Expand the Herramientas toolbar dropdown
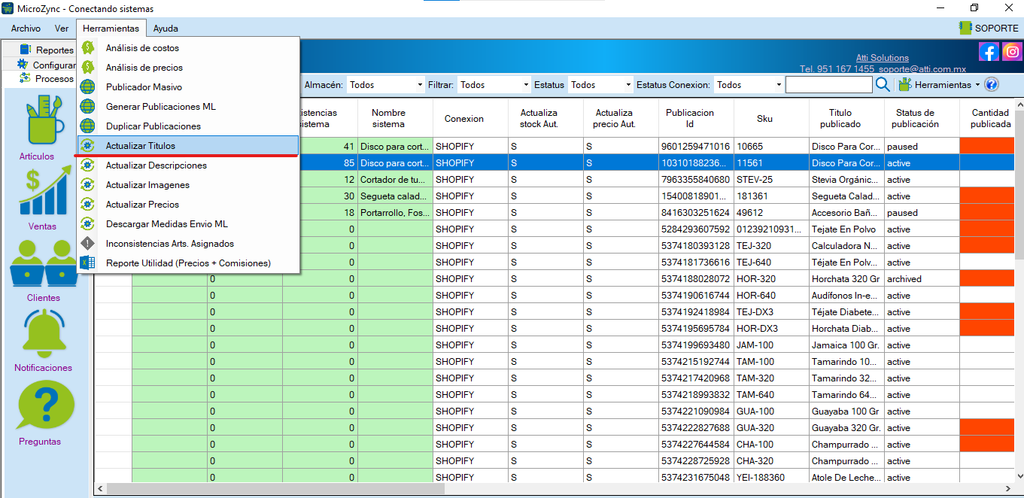Viewport: 1024px width, 498px height. tap(977, 85)
